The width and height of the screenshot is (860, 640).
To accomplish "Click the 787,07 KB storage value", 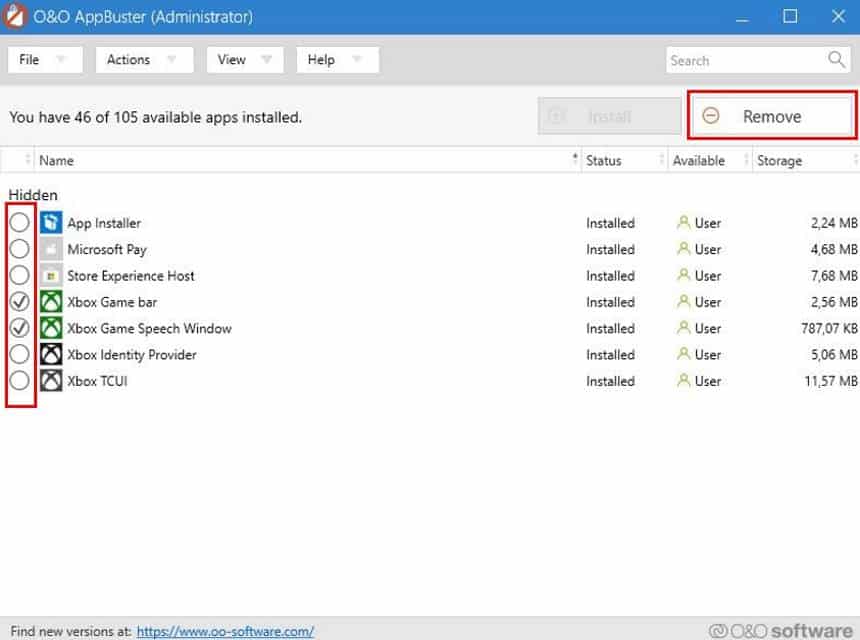I will coord(829,329).
